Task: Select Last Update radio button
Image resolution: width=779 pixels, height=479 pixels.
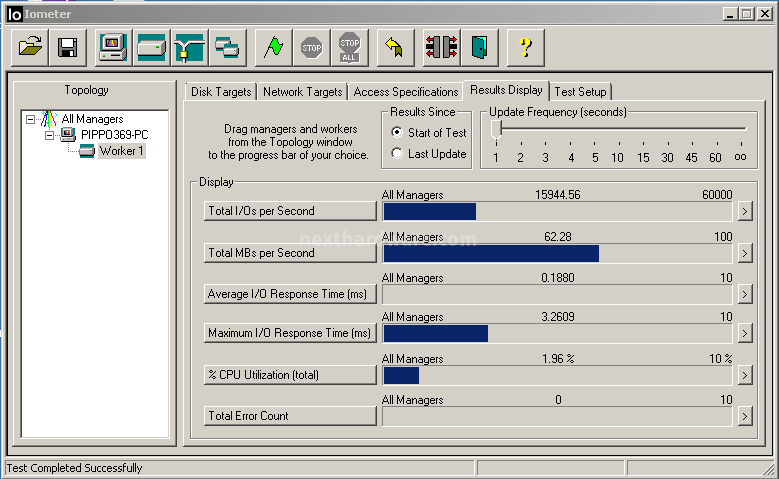Action: click(396, 154)
